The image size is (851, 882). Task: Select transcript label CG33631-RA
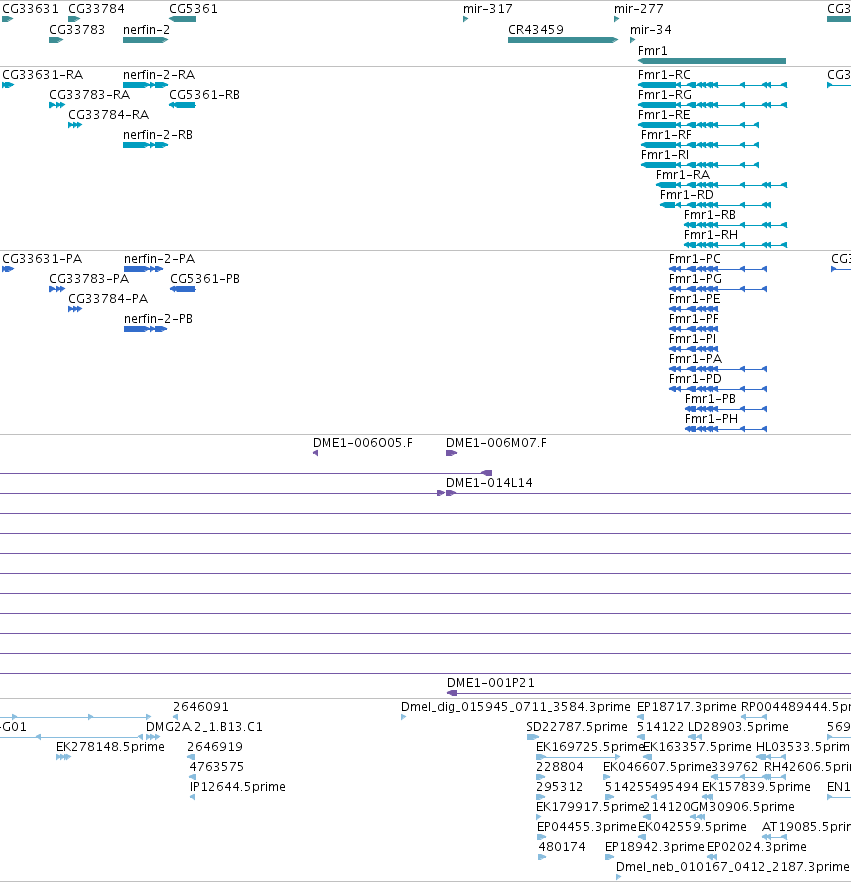click(43, 75)
